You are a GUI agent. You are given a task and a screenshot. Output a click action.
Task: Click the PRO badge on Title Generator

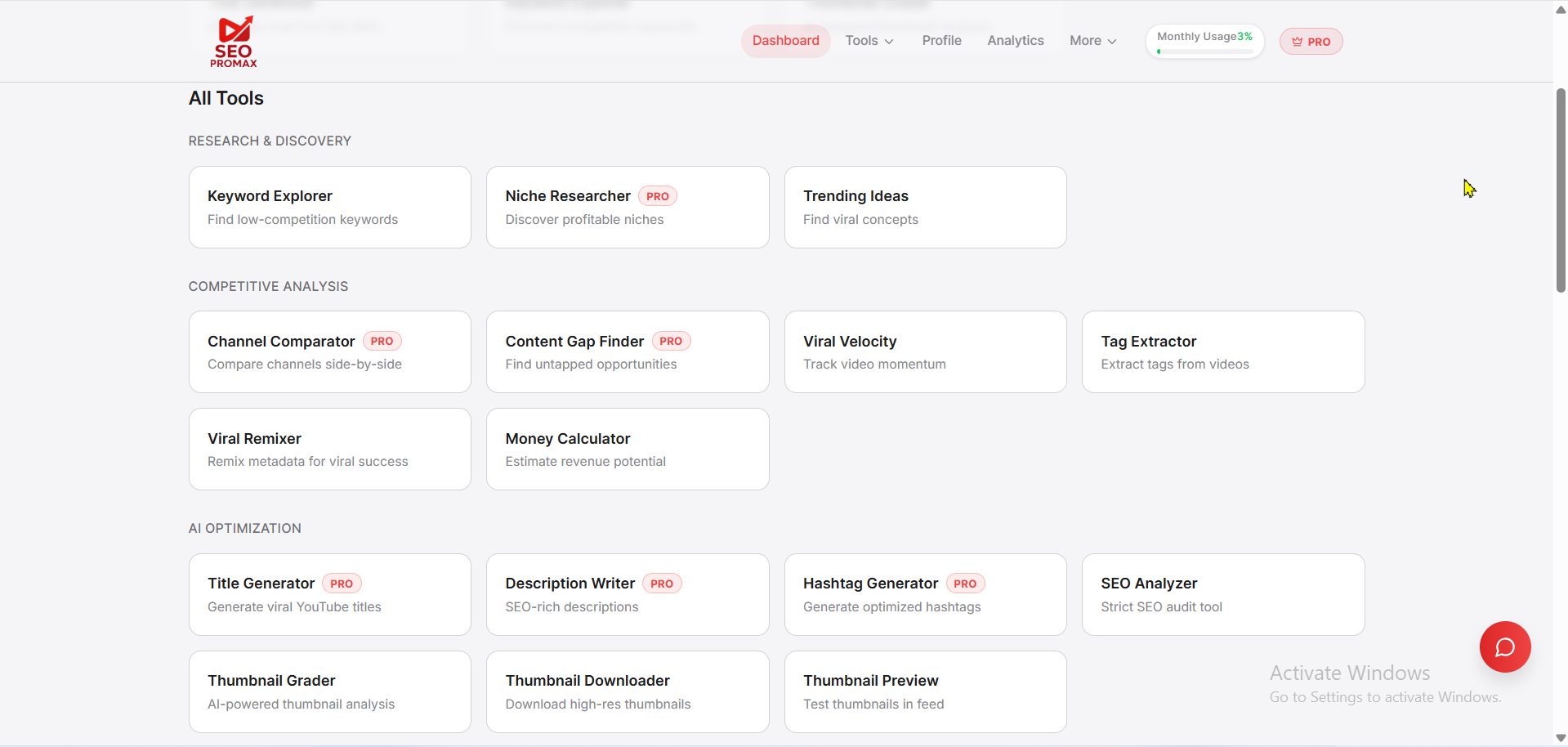click(x=342, y=584)
